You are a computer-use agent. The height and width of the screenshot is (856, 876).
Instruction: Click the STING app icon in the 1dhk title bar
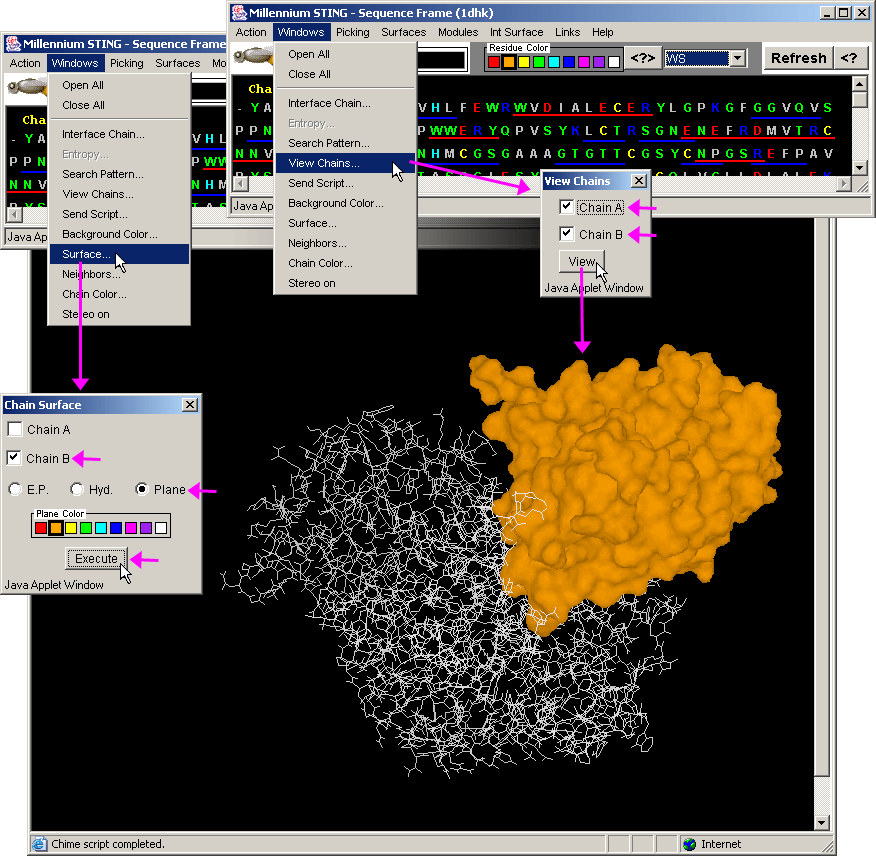coord(240,12)
